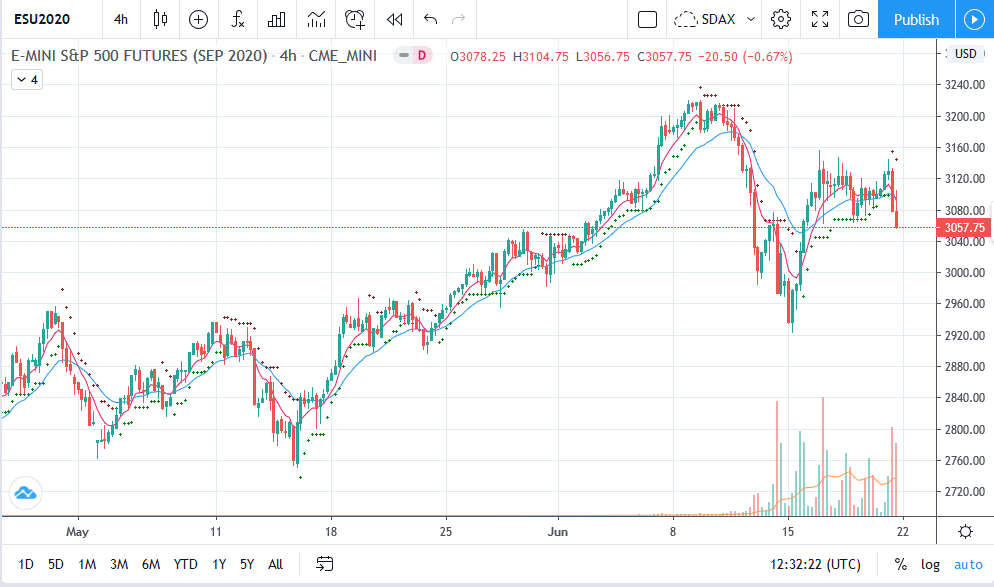Viewport: 994px width, 587px height.
Task: Open the fx indicators menu
Action: (x=237, y=19)
